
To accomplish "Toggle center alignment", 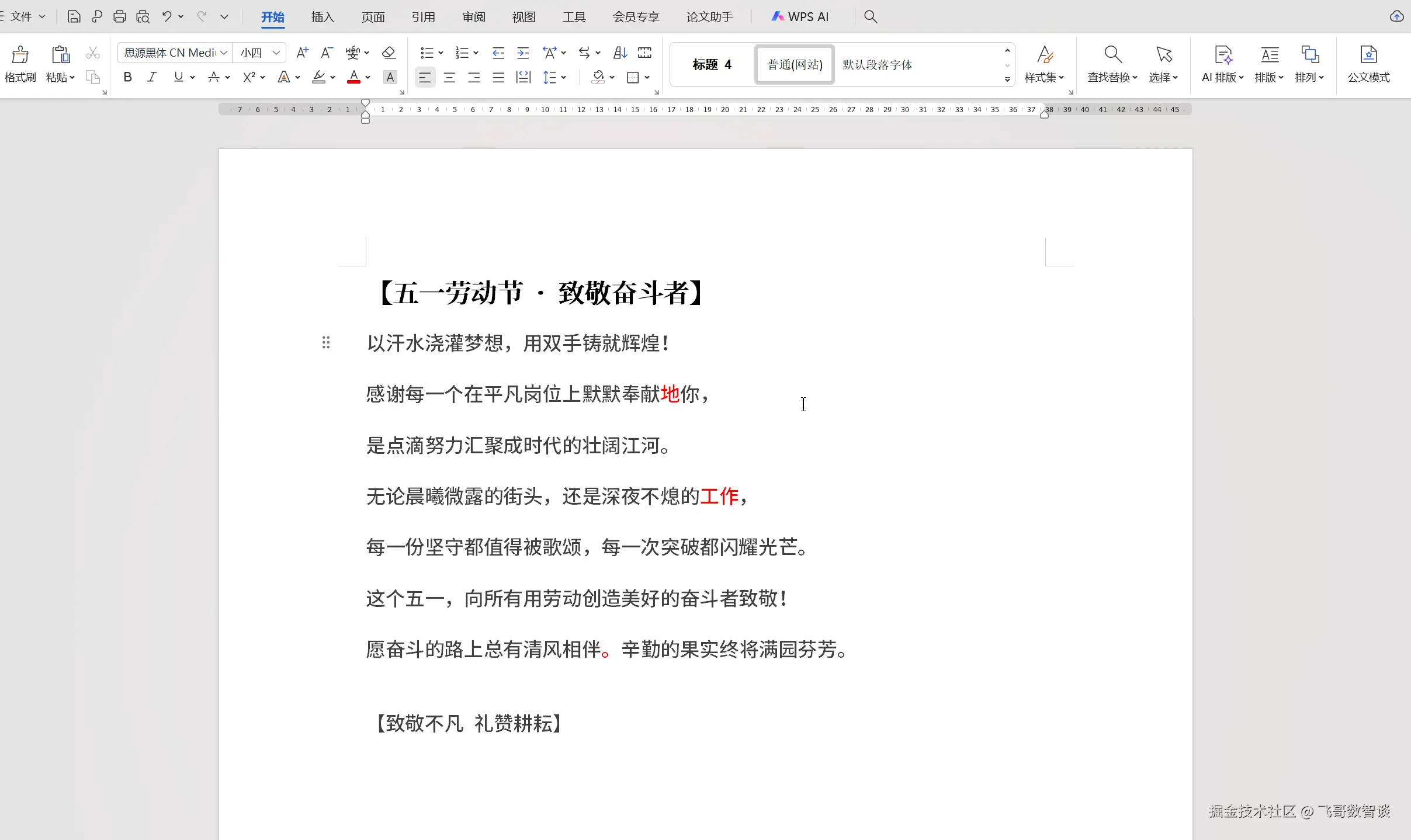I will click(449, 77).
